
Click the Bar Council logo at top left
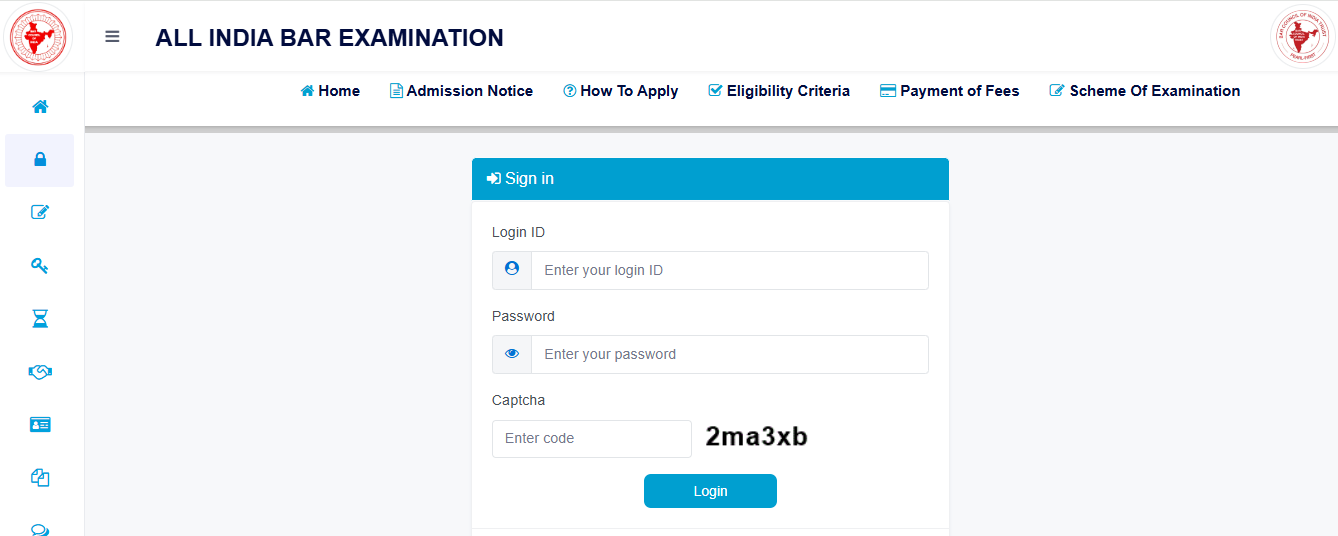pyautogui.click(x=36, y=37)
